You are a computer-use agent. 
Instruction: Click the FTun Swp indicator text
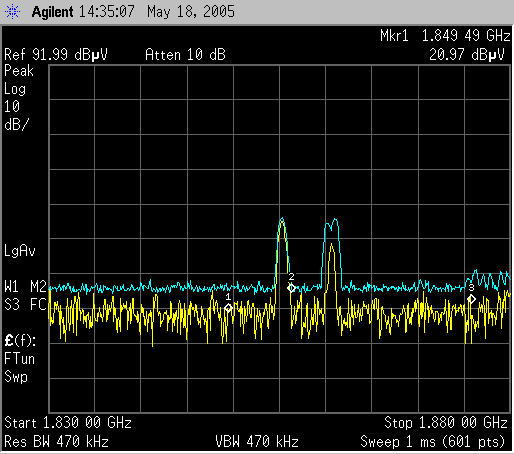point(19,368)
